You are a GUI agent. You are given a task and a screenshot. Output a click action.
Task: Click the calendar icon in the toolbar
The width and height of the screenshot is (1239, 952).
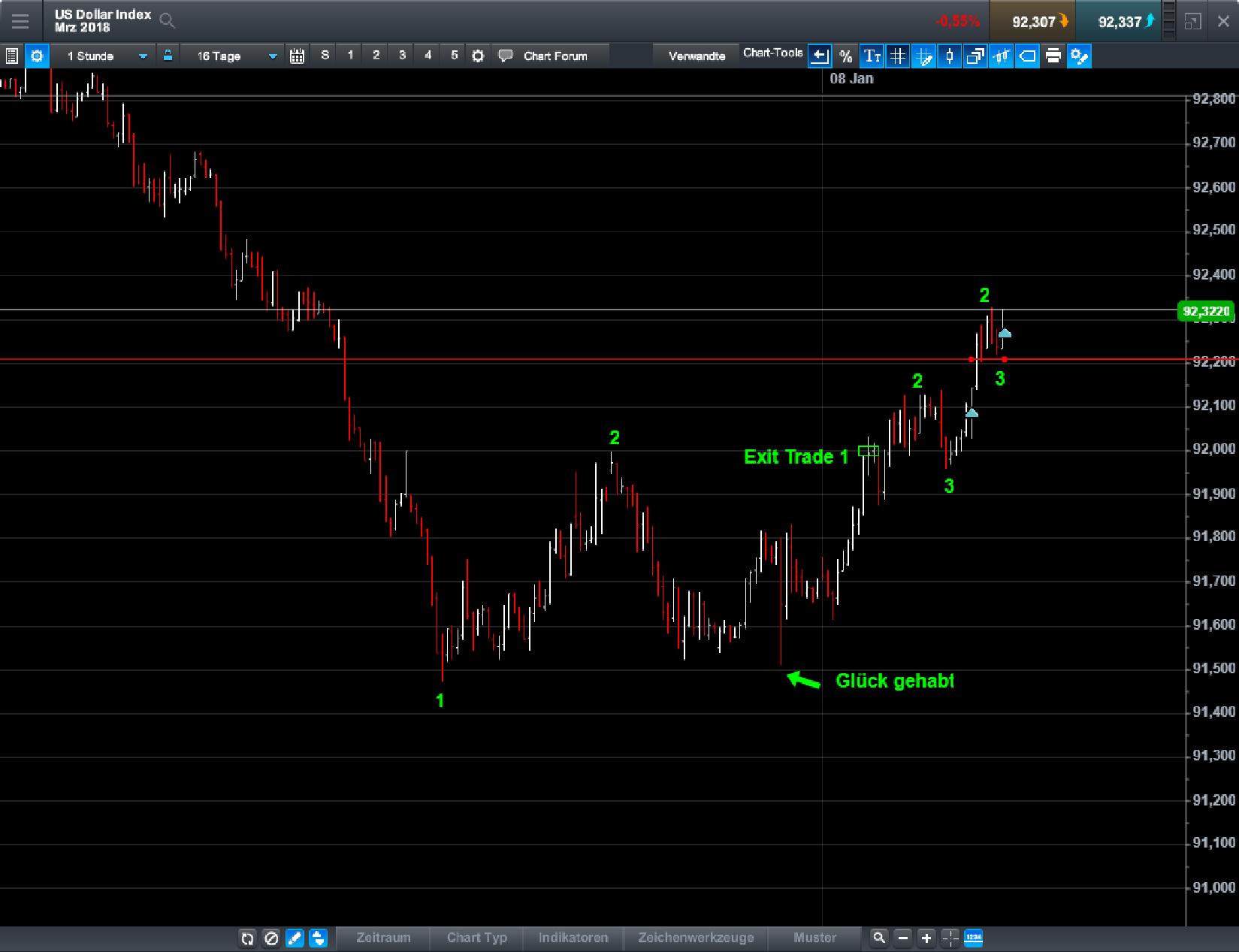297,56
